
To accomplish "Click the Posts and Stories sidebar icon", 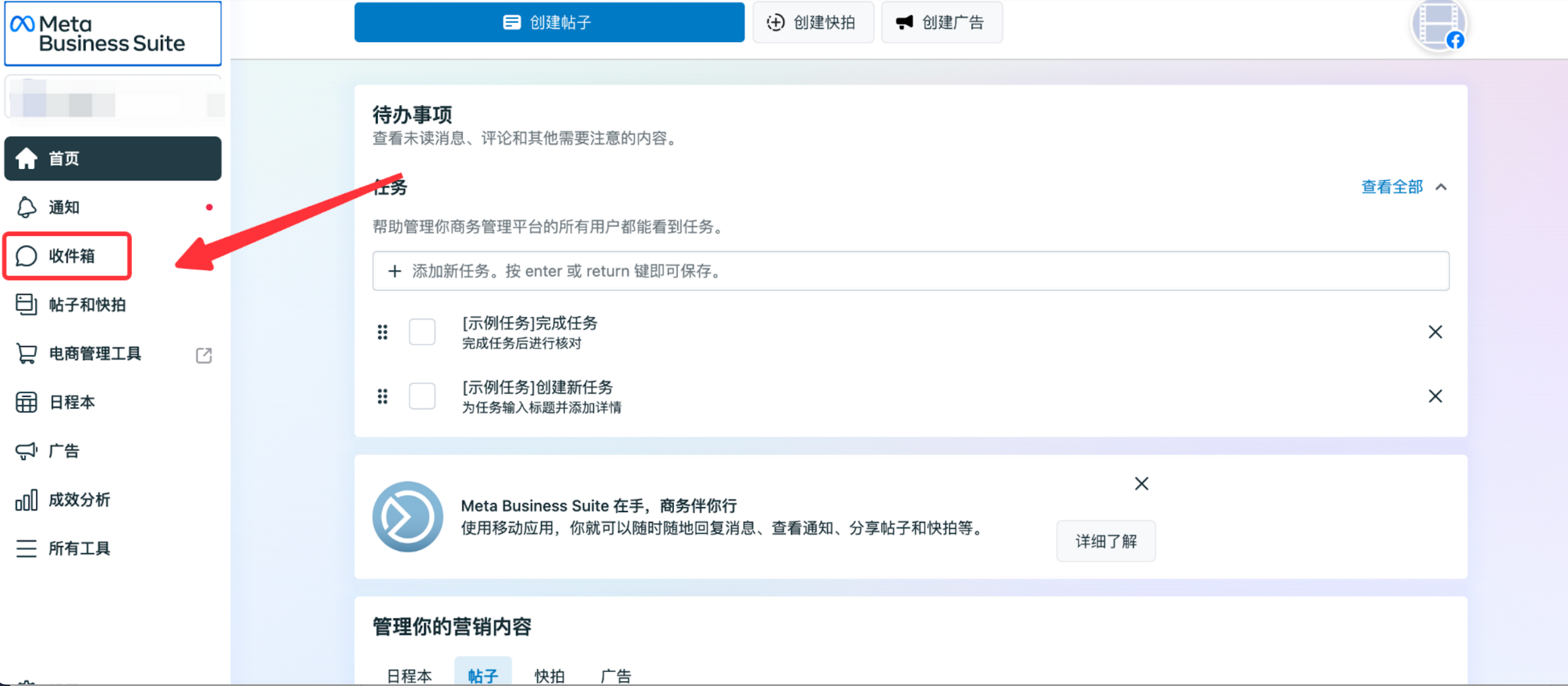I will [x=26, y=305].
